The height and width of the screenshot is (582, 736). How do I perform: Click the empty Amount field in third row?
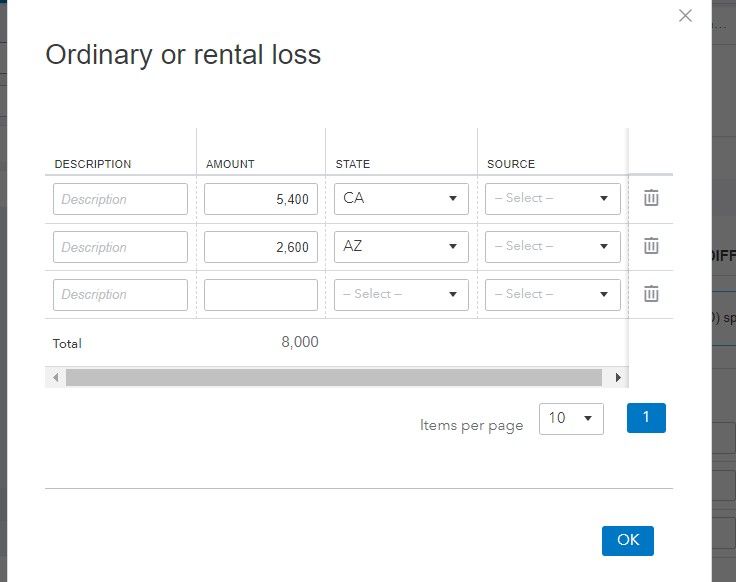pos(261,295)
